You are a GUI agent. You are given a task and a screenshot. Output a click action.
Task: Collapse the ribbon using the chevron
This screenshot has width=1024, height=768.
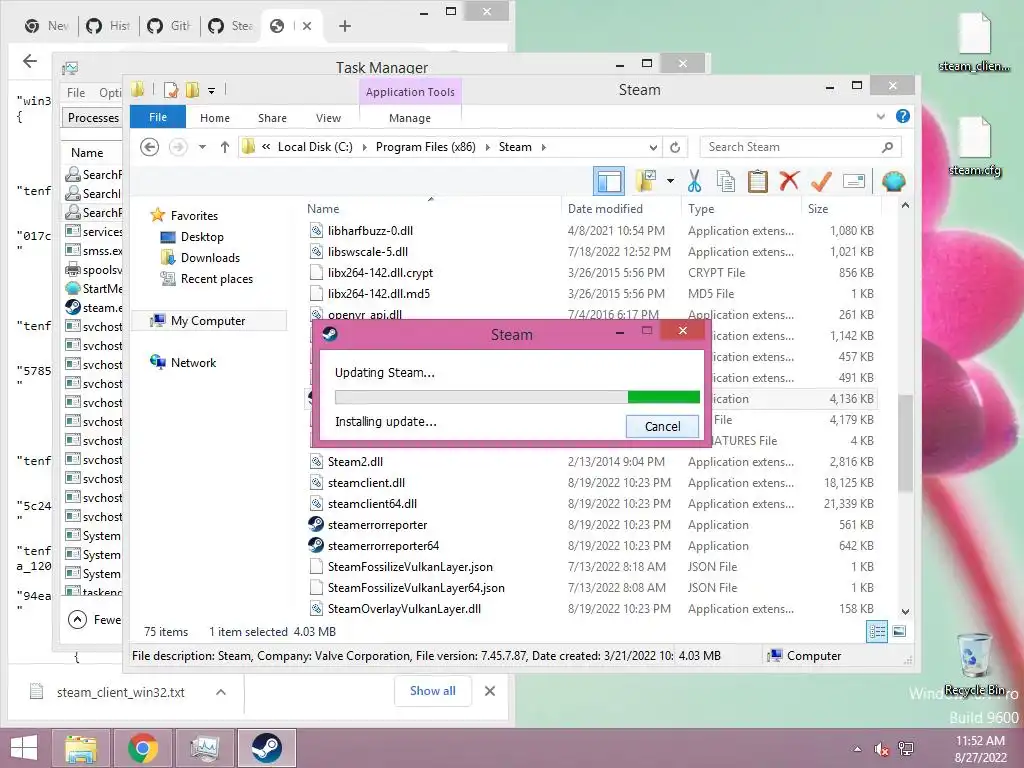tap(880, 117)
